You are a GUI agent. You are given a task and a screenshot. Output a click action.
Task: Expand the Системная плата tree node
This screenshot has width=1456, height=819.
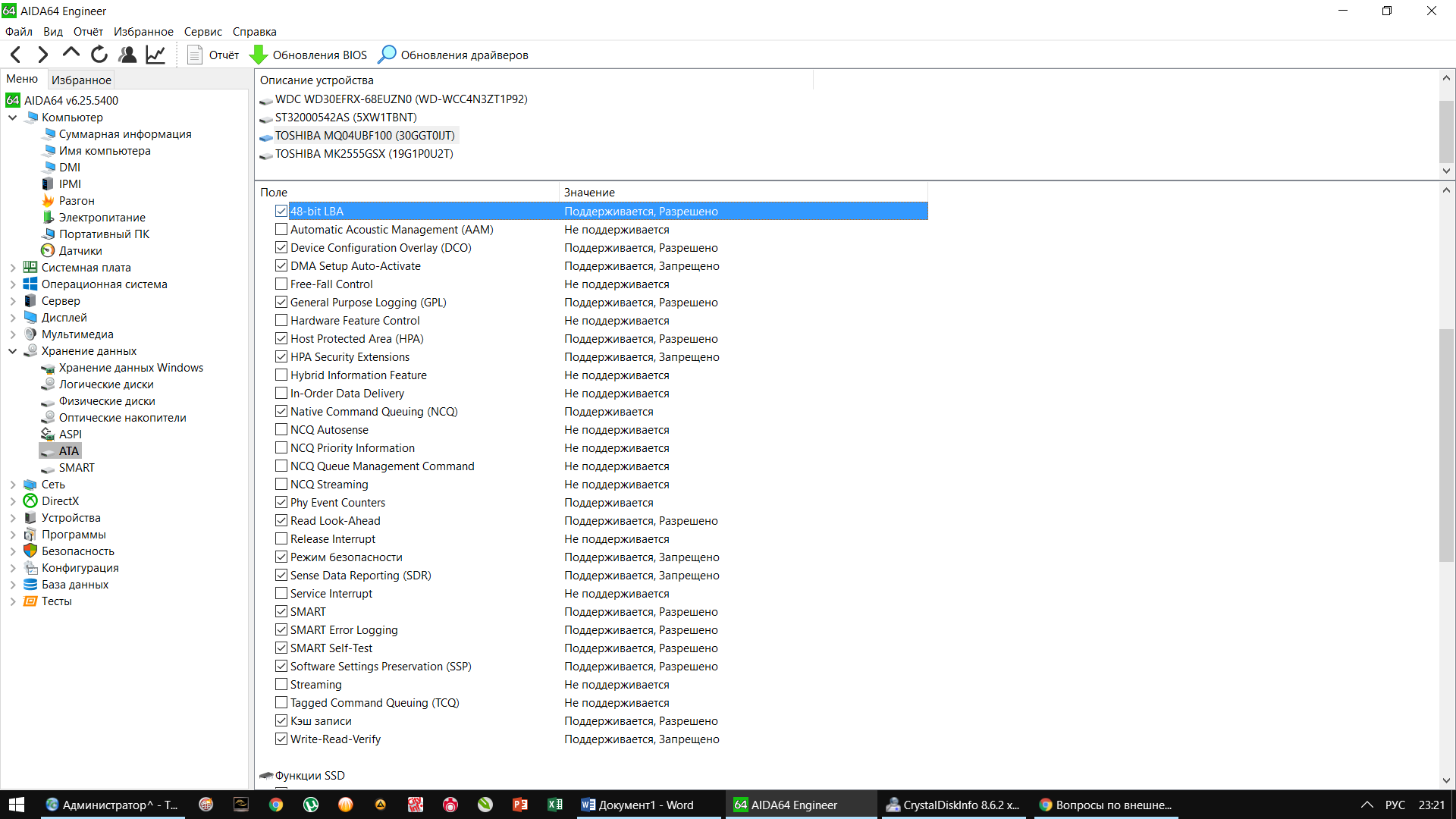click(x=13, y=268)
